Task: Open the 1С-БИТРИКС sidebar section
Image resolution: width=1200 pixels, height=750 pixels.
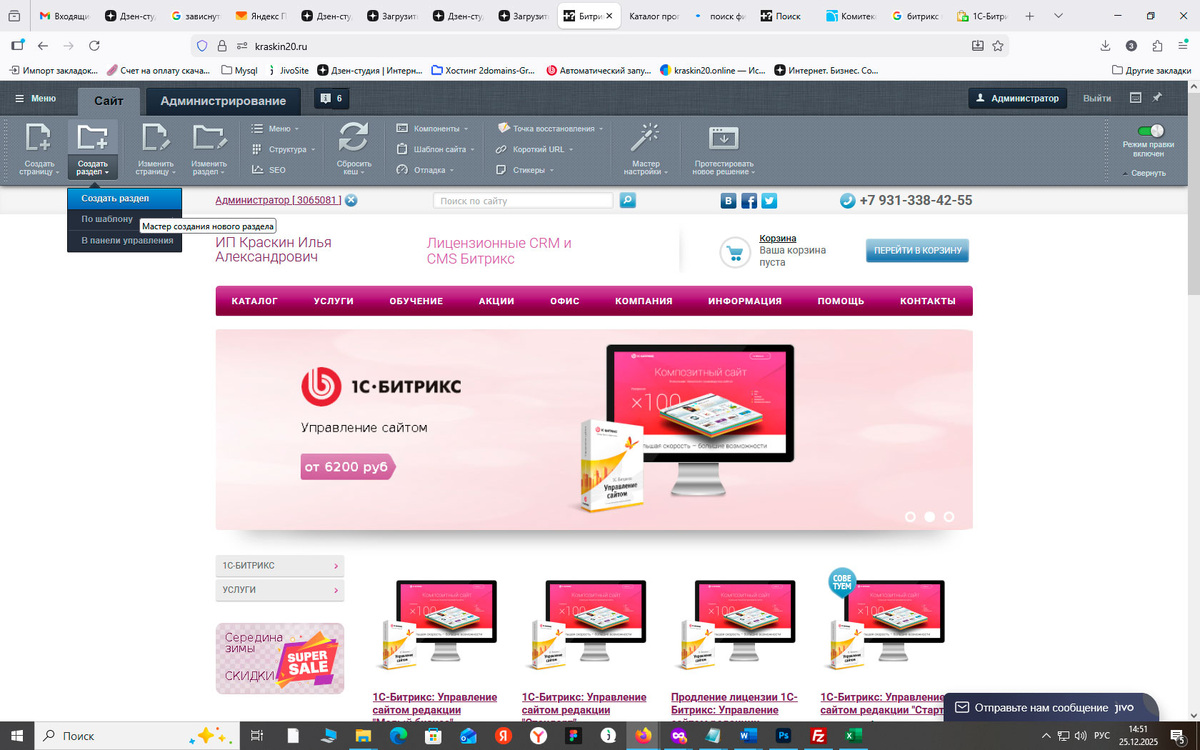Action: coord(280,566)
